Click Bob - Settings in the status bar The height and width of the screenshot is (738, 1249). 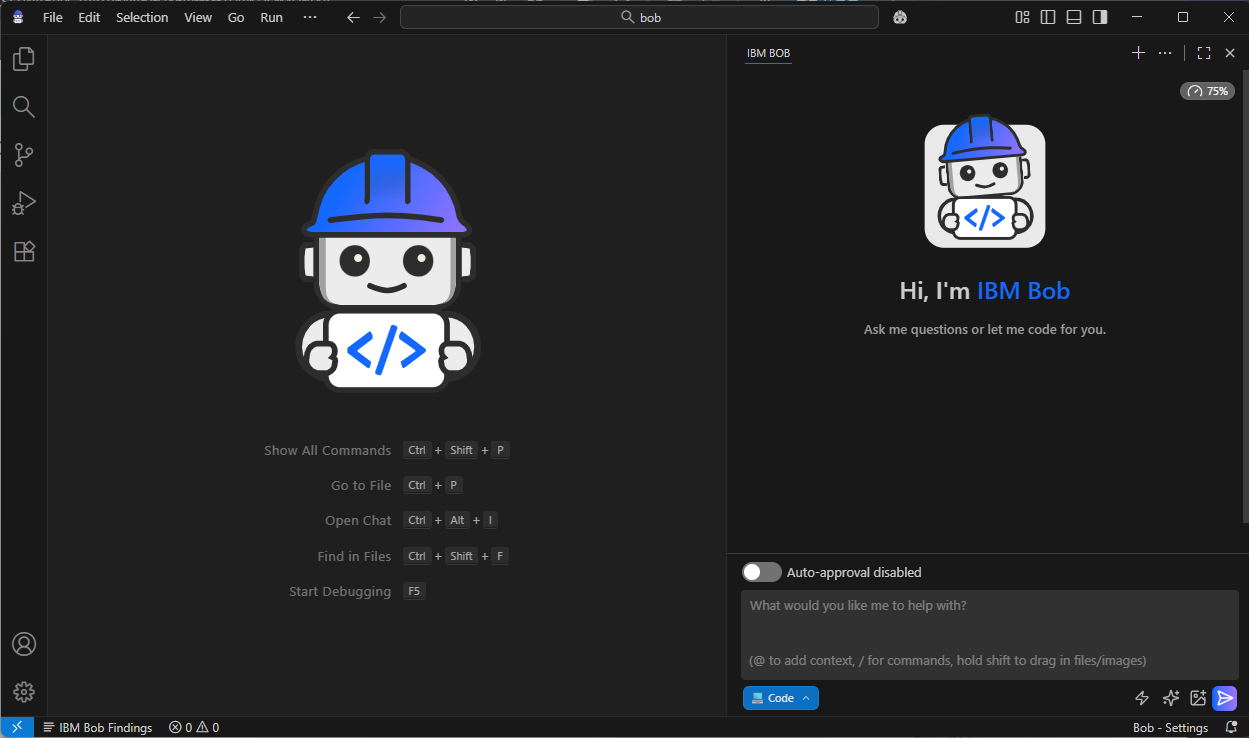coord(1169,727)
